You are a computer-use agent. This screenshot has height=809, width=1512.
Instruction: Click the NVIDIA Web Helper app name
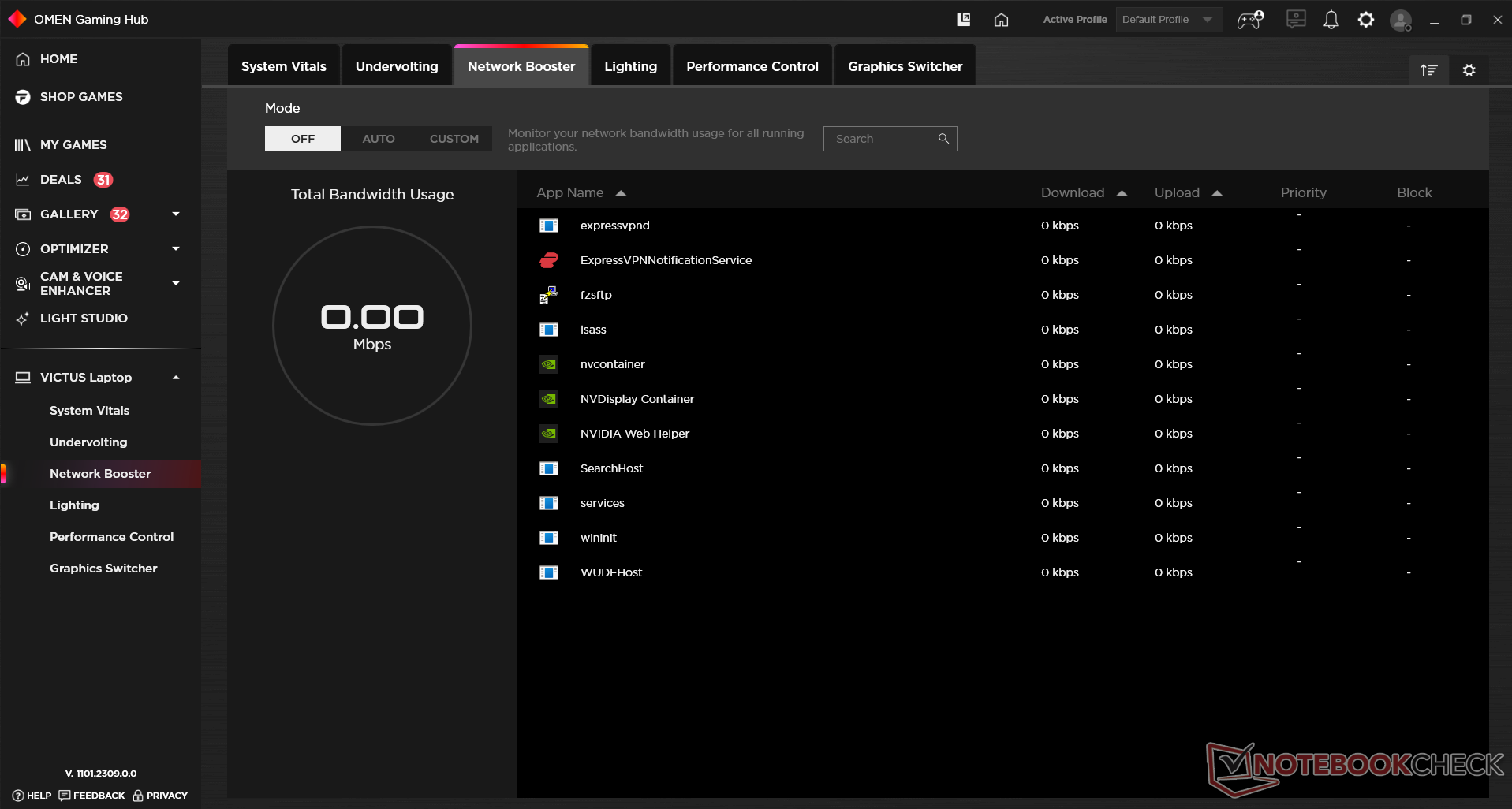coord(635,434)
